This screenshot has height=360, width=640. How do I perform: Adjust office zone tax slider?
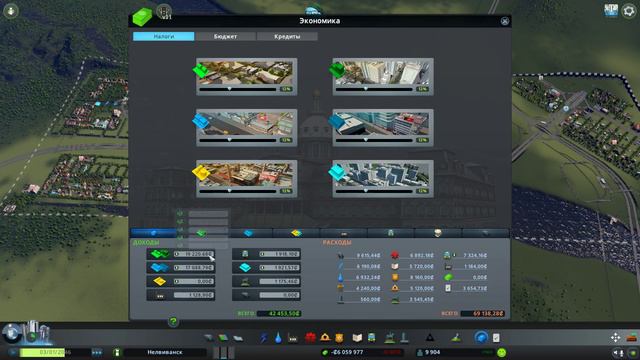pos(374,191)
